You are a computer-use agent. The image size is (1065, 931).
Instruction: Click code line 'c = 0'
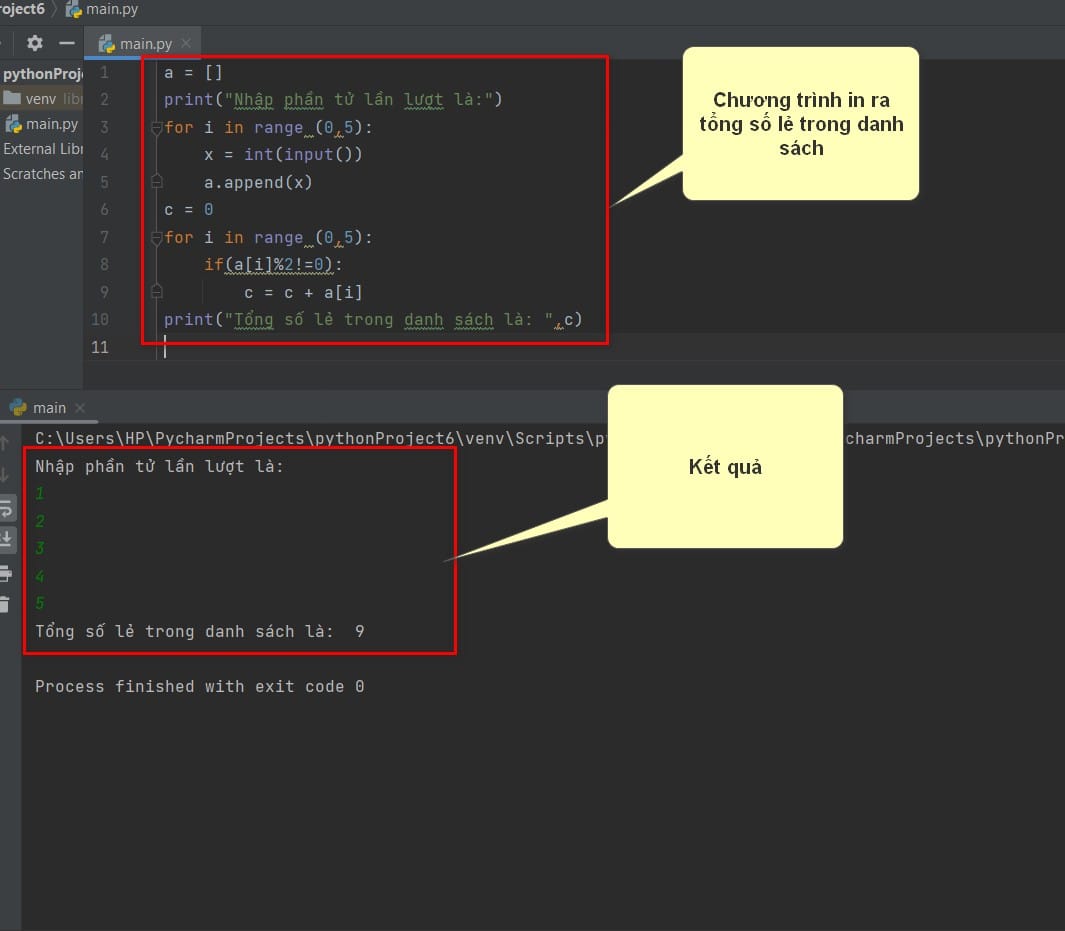189,210
